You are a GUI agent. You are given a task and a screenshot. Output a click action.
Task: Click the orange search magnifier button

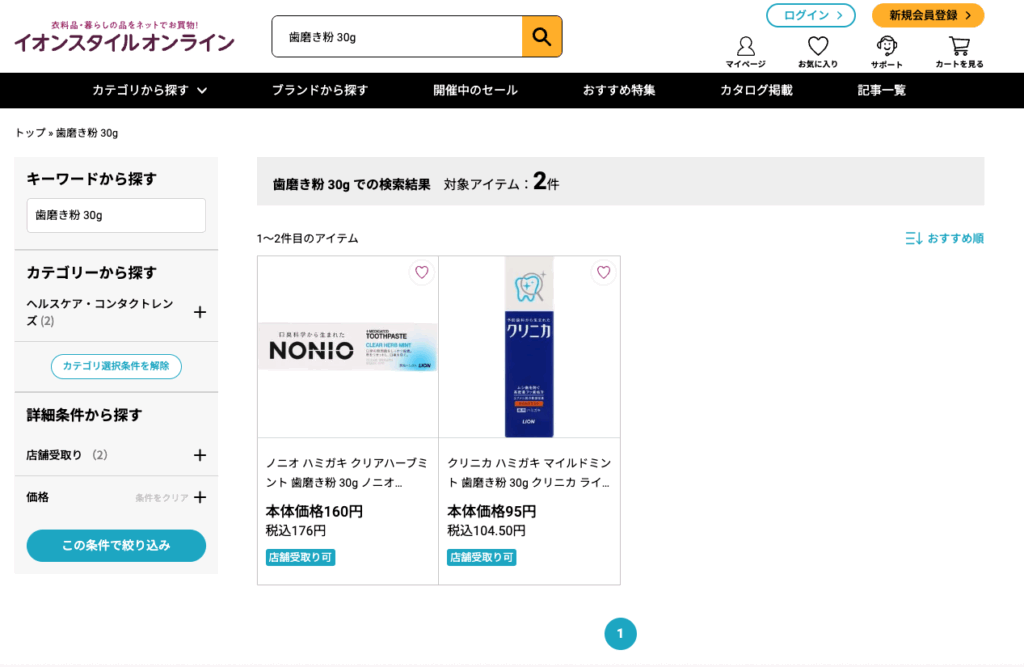[541, 37]
